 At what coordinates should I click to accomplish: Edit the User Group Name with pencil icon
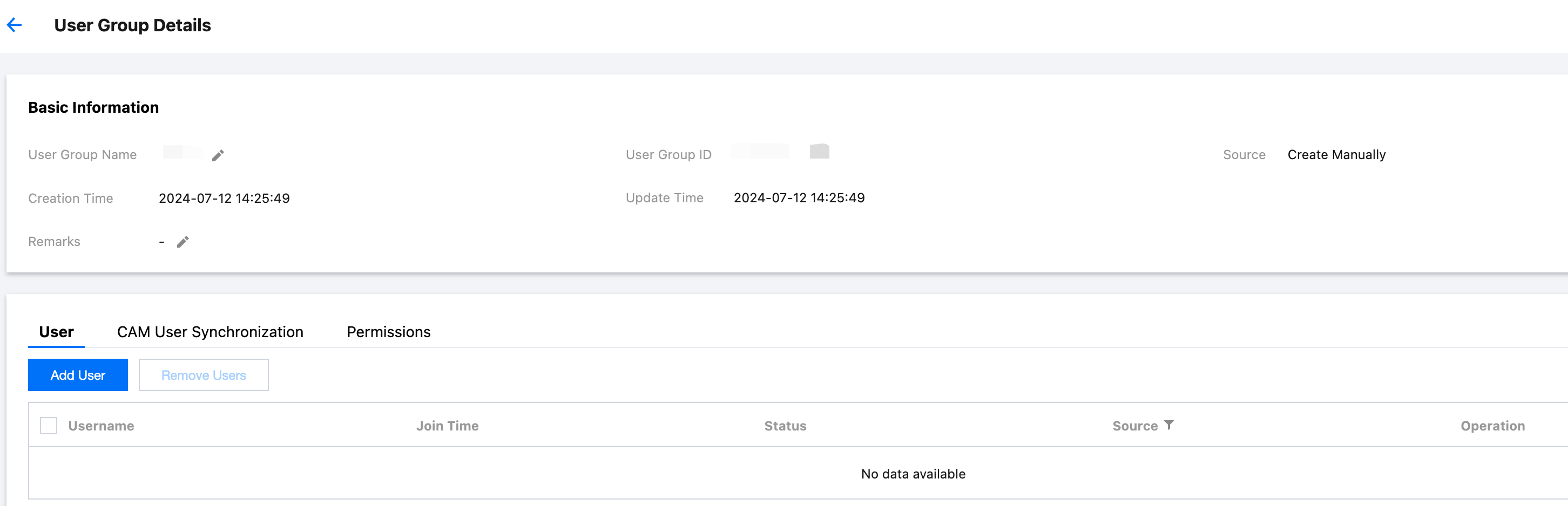tap(218, 156)
